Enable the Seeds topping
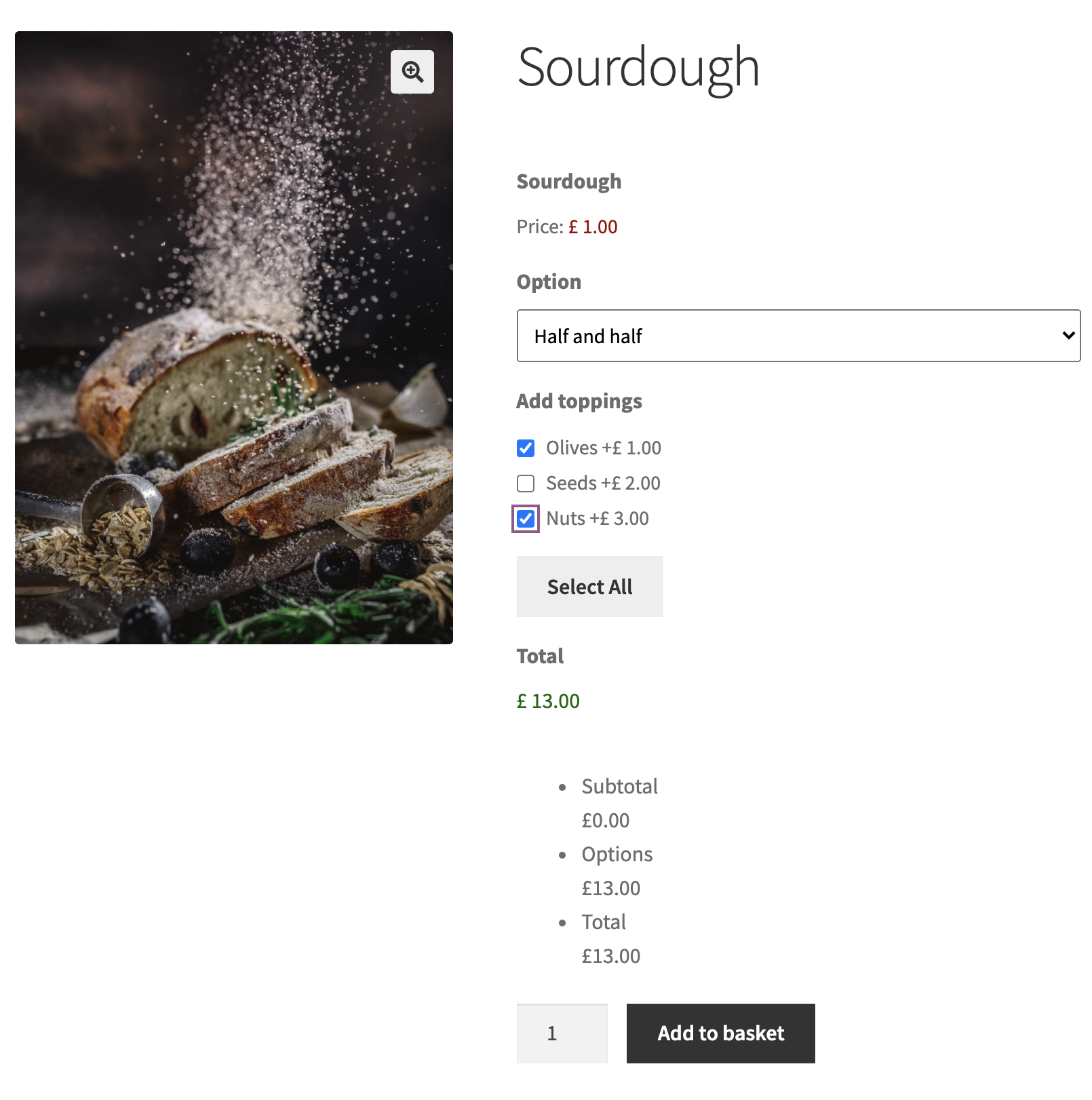 click(x=526, y=484)
